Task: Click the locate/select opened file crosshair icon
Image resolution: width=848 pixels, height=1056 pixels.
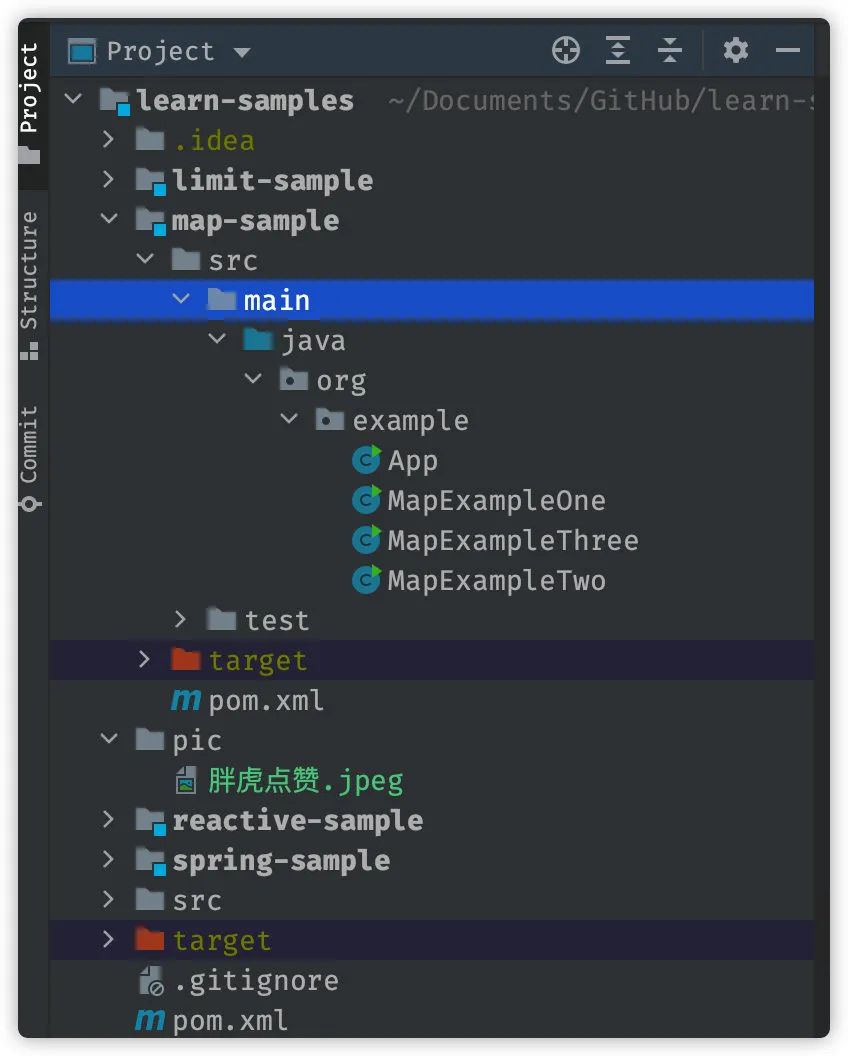Action: click(x=566, y=50)
